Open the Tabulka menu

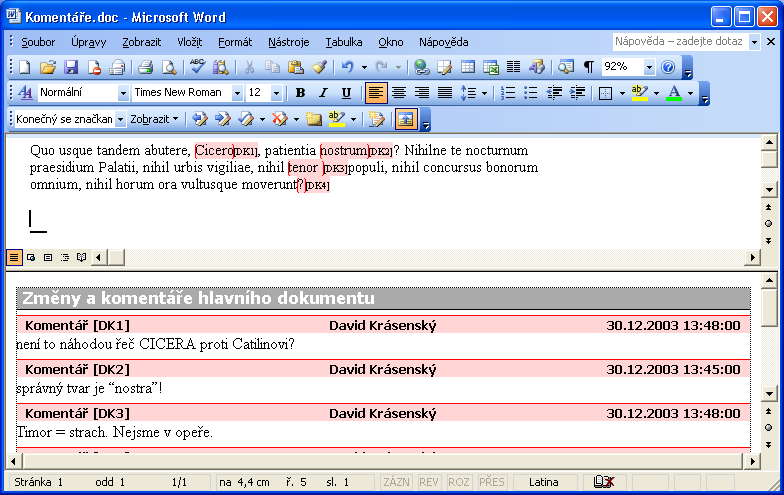344,42
